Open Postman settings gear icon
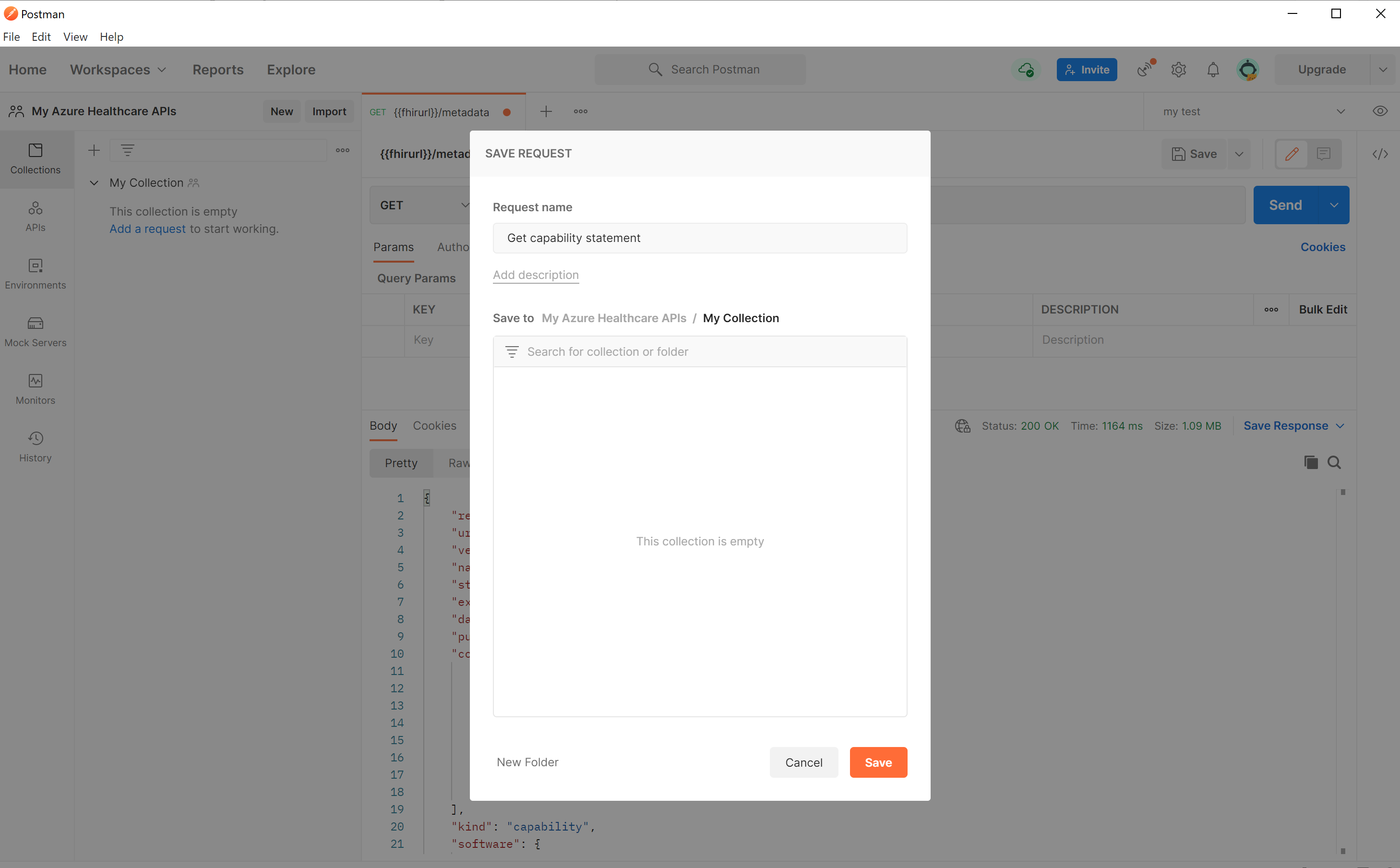 (1179, 70)
